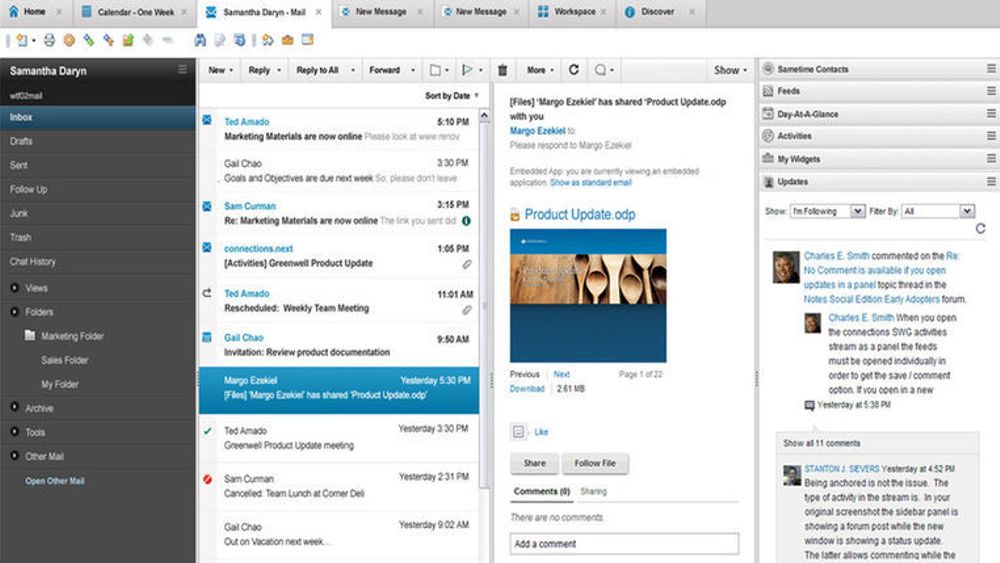Go to Next page of preview
This screenshot has width=1000, height=563.
561,374
